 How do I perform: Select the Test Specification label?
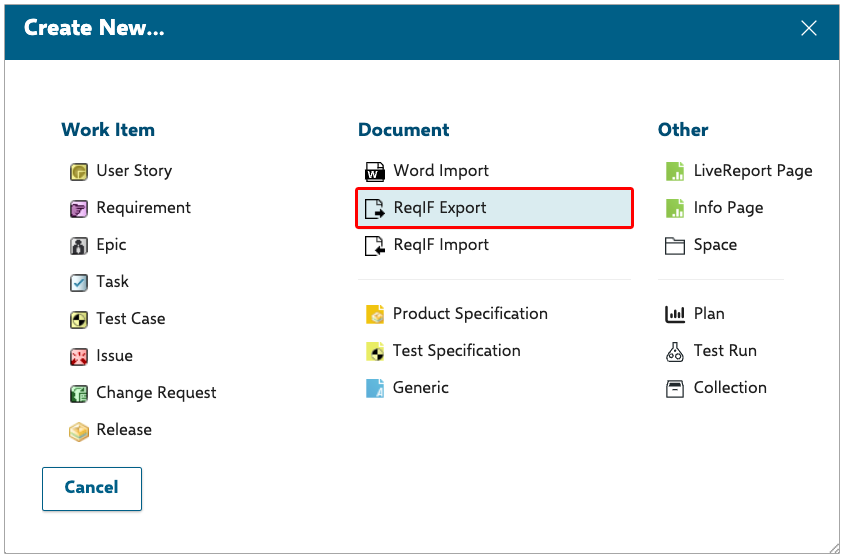tap(456, 351)
